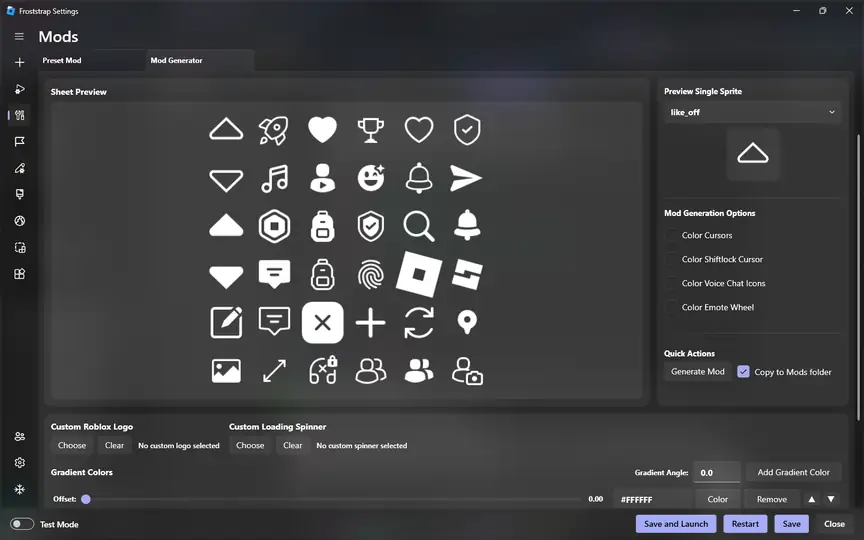
Task: Switch to Mod Generator tab
Action: [x=200, y=60]
